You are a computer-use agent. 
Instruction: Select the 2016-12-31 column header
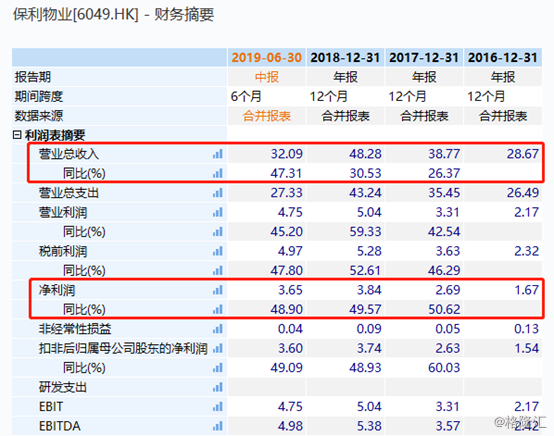503,58
